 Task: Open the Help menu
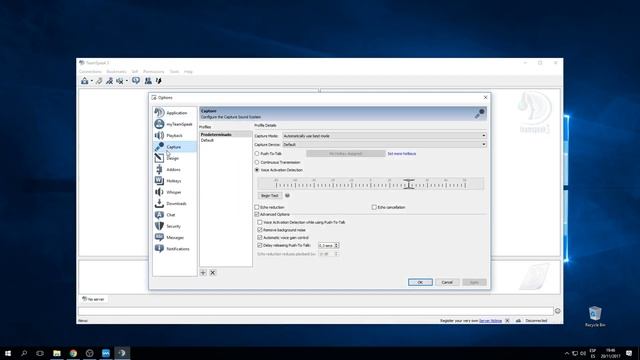[x=188, y=72]
